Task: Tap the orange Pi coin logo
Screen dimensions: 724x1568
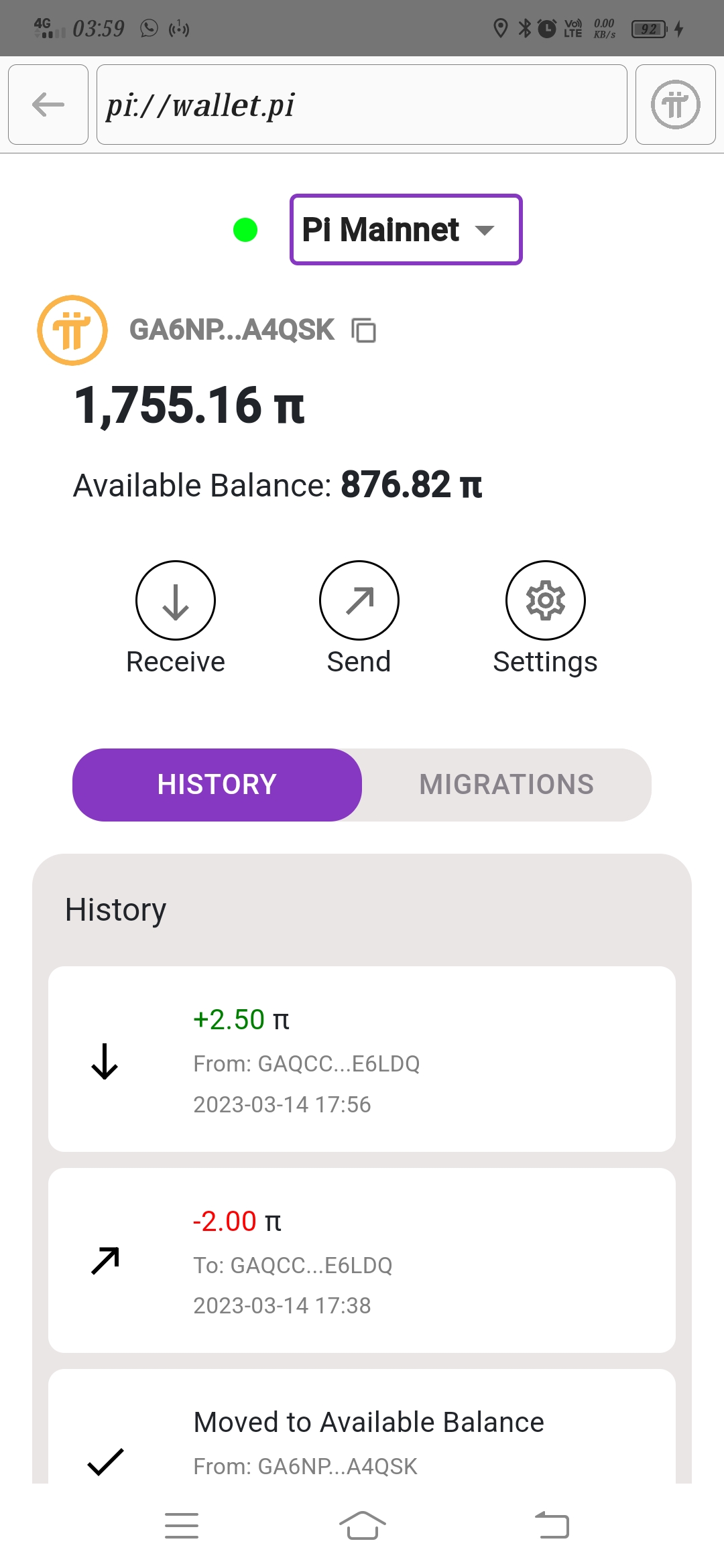Action: click(72, 330)
